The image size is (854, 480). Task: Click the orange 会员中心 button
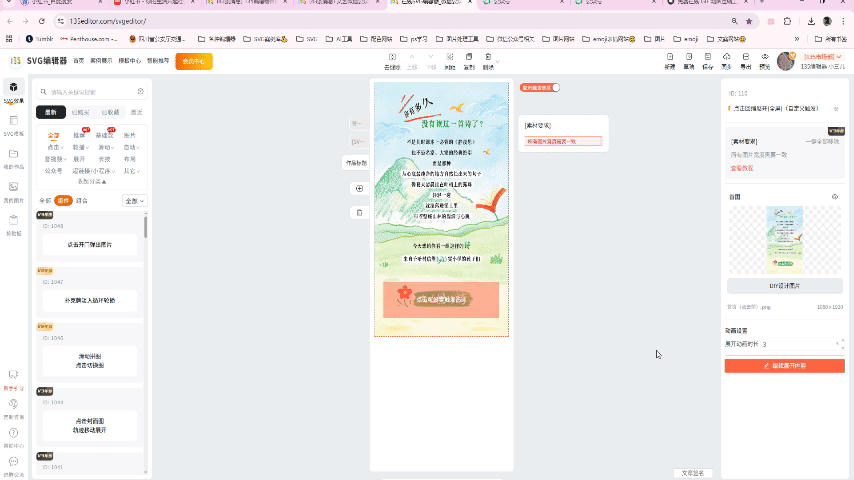tap(194, 62)
